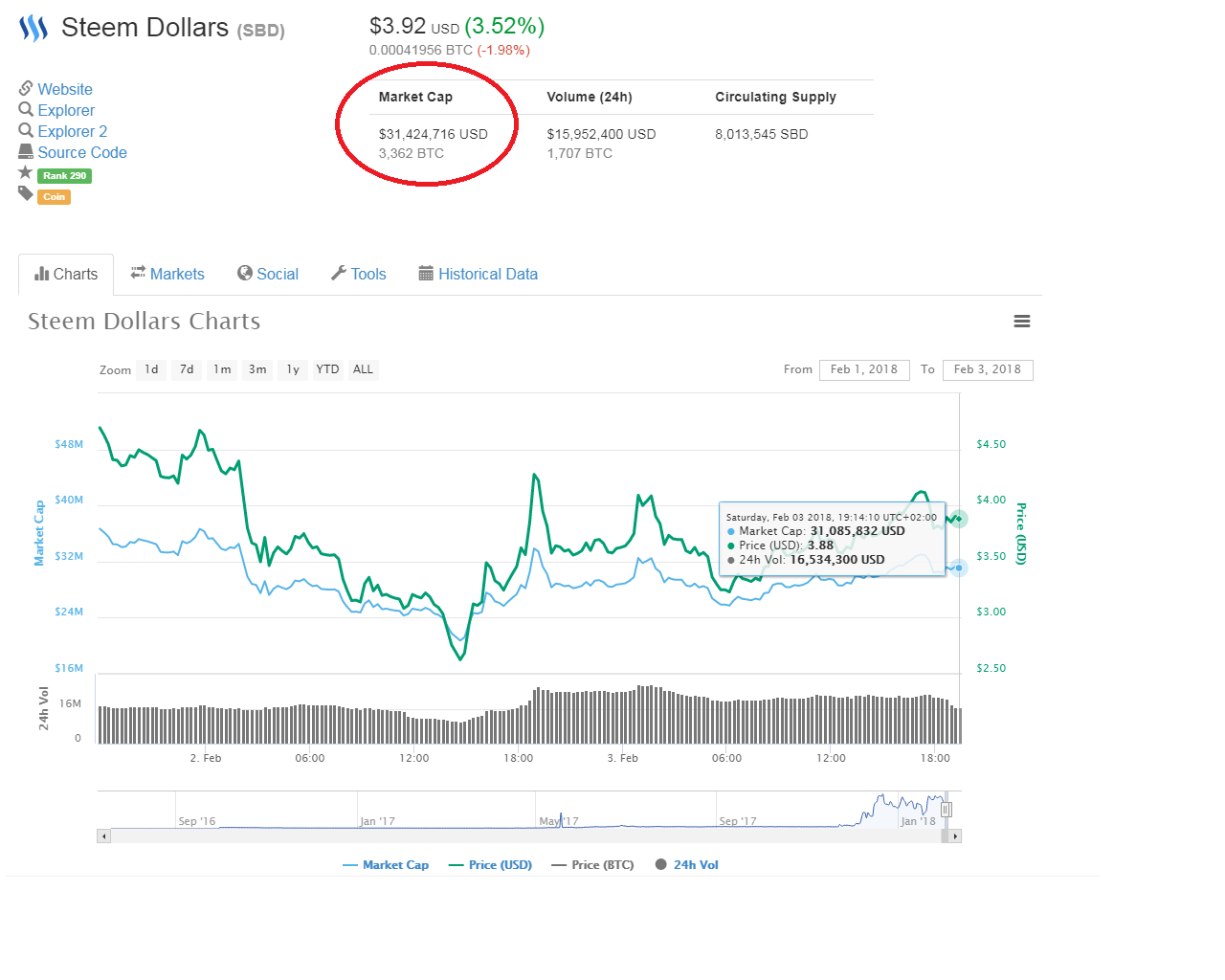1225x980 pixels.
Task: Click the Steem Dollars Charts heading
Action: [x=144, y=322]
